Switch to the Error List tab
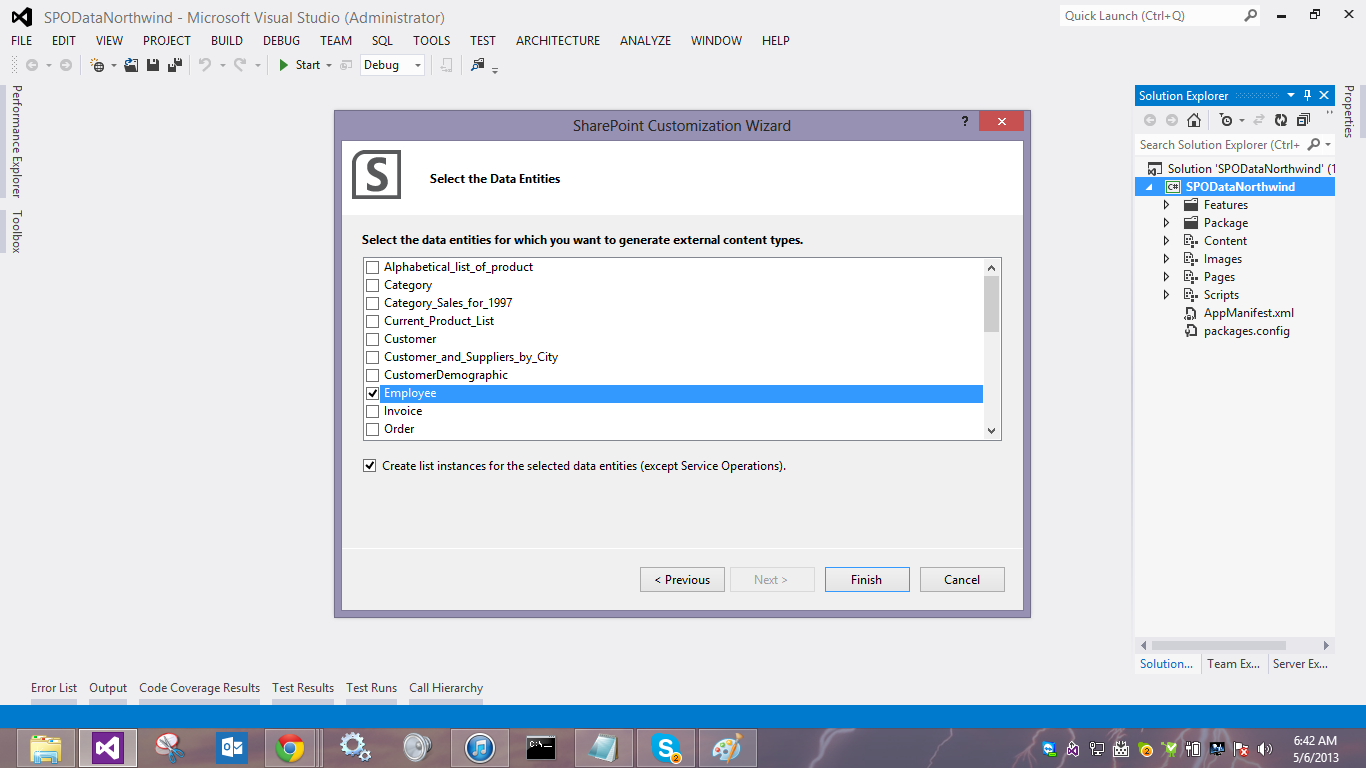Image resolution: width=1366 pixels, height=768 pixels. pos(54,688)
